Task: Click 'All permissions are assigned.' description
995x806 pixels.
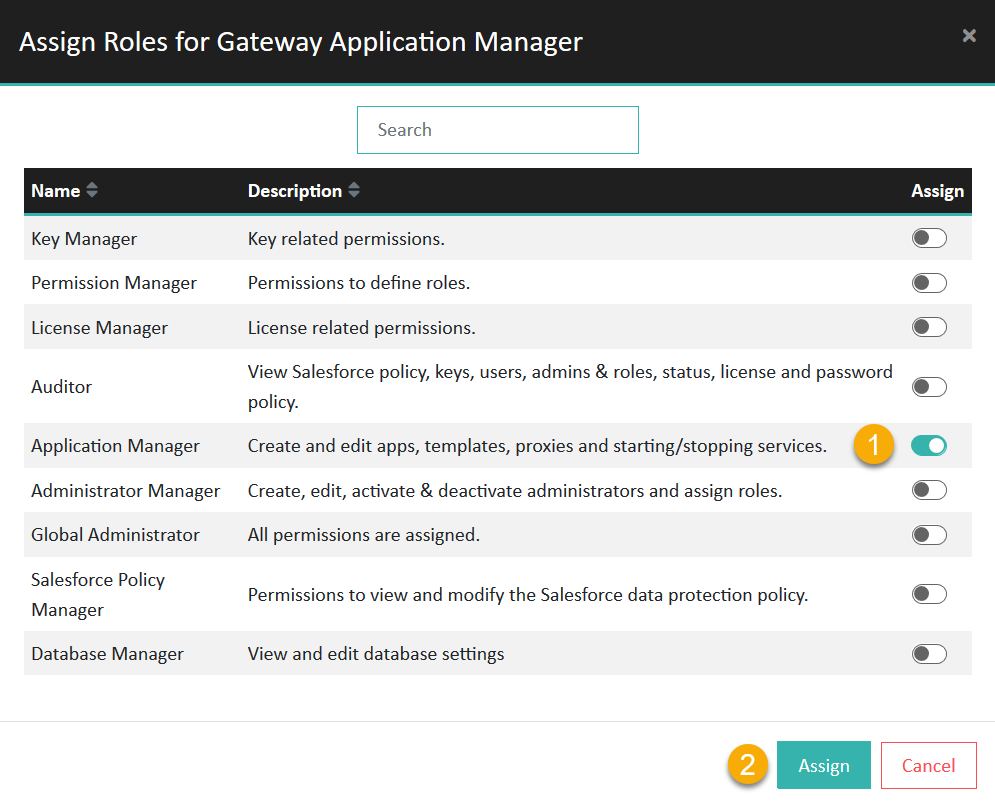Action: 364,535
